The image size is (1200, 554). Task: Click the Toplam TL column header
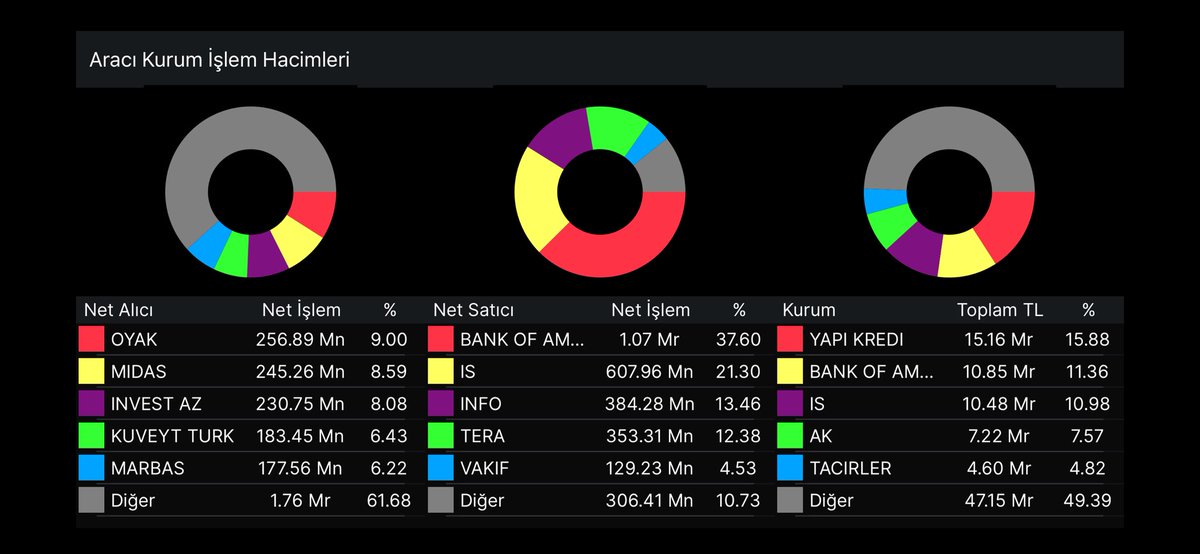(x=1000, y=310)
